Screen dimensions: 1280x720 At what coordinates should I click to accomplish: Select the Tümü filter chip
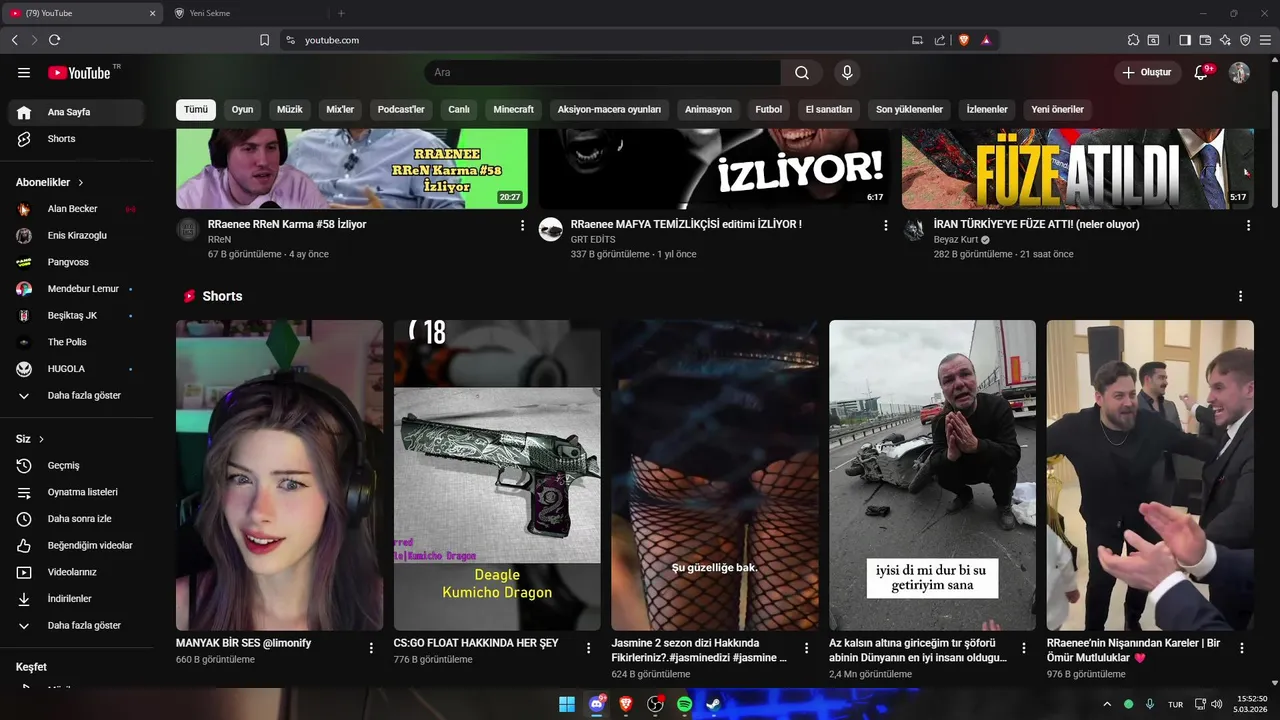(x=196, y=109)
